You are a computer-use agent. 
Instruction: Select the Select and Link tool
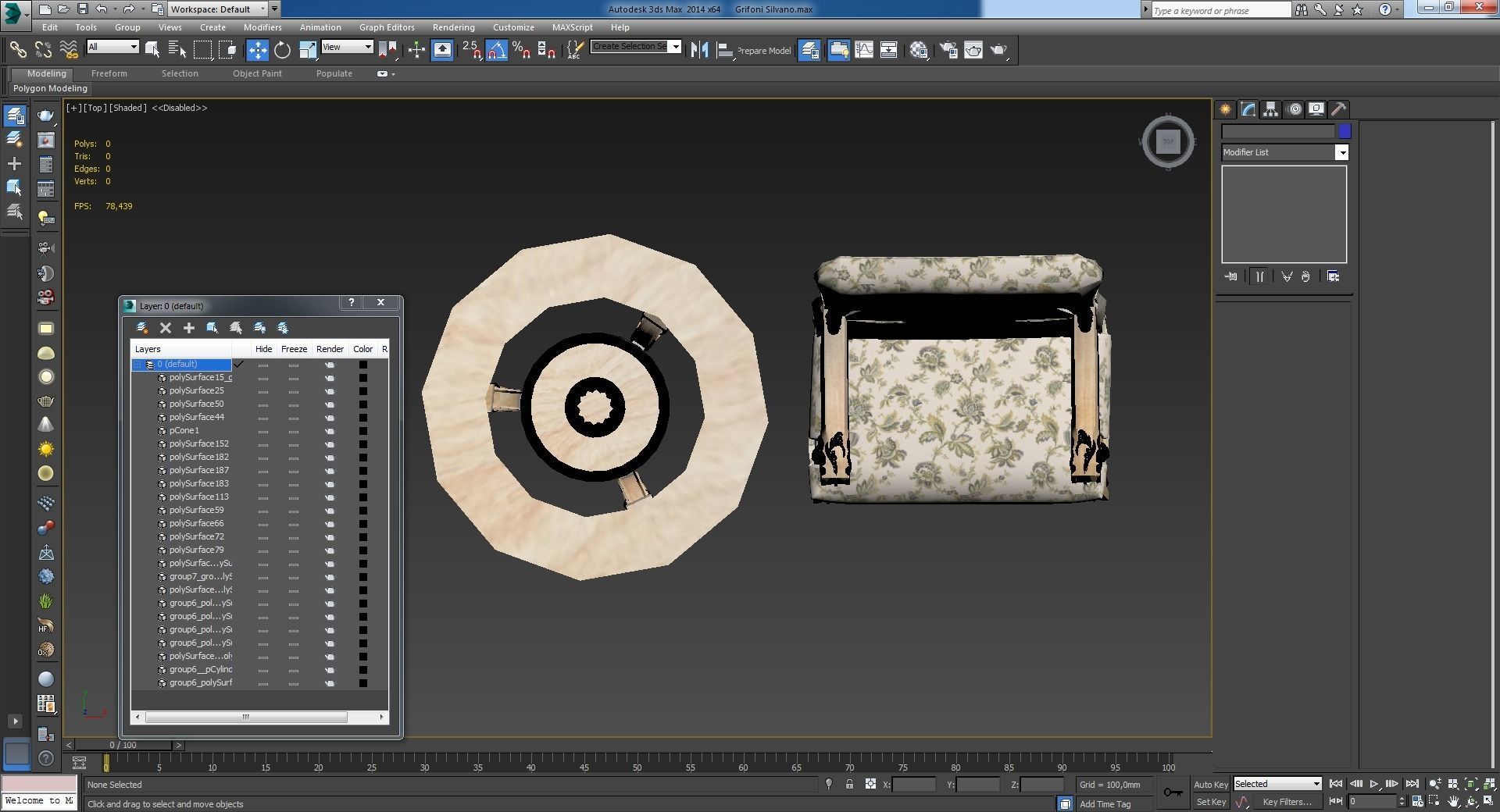click(x=18, y=50)
